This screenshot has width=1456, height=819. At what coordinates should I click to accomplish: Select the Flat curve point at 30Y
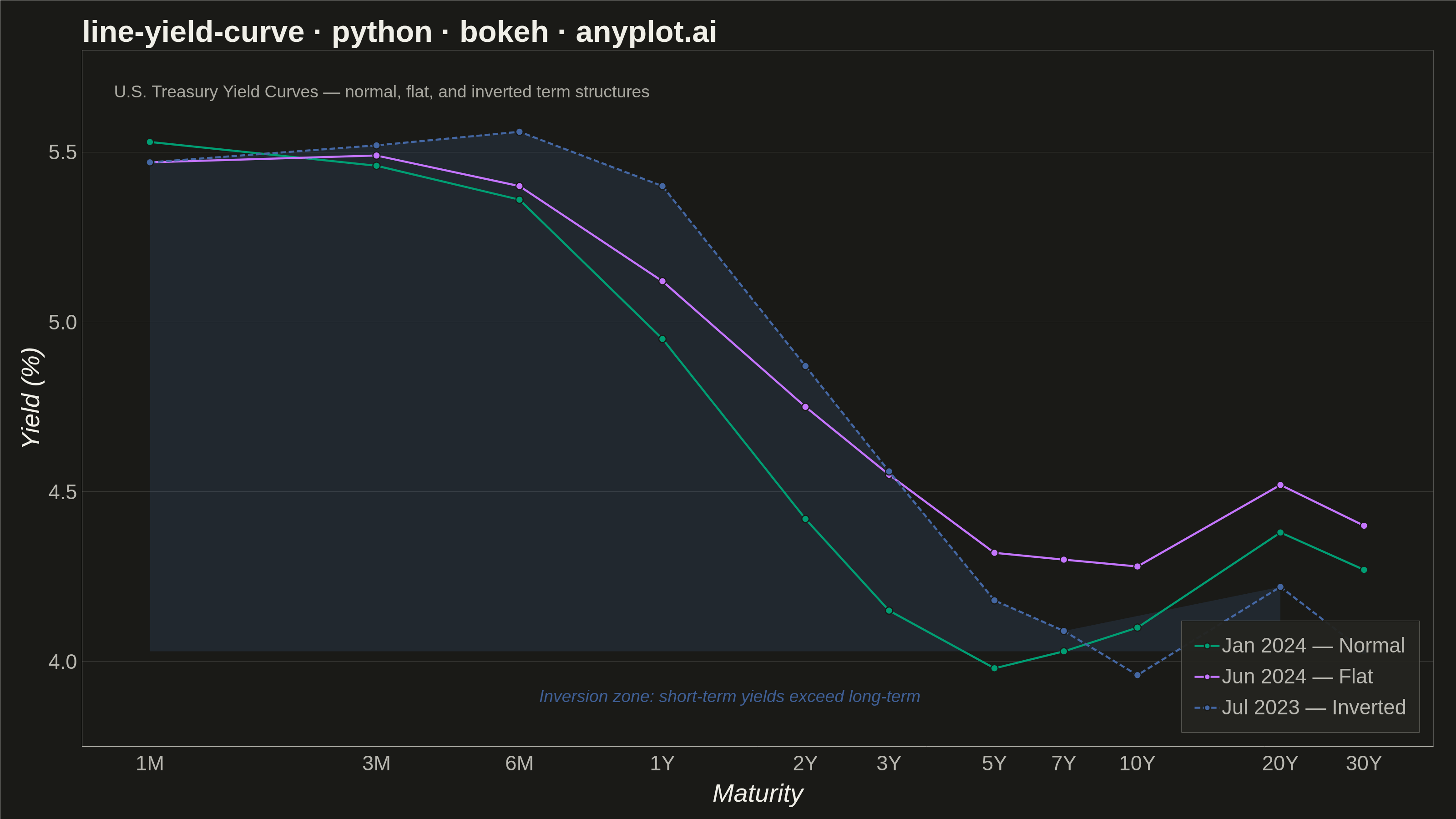pos(1364,526)
